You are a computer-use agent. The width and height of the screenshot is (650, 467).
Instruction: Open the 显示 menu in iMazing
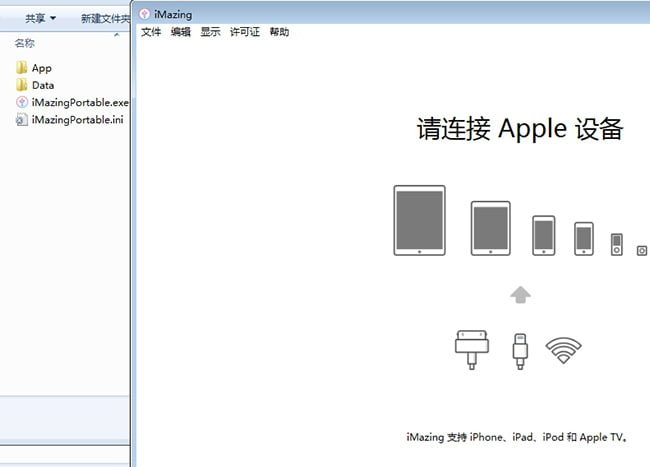[210, 32]
